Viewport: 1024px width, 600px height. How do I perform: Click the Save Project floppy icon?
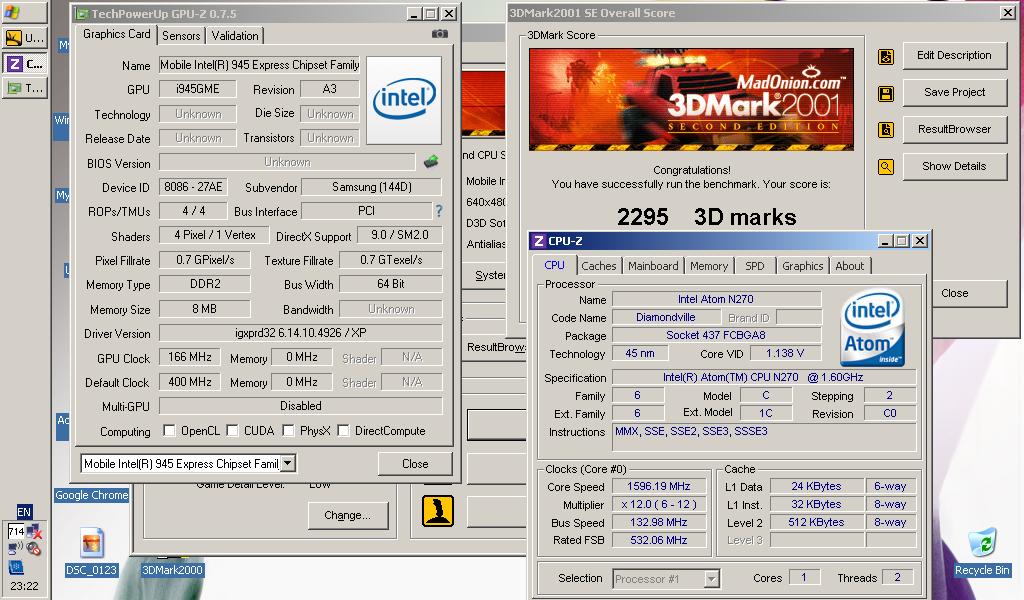(x=886, y=93)
